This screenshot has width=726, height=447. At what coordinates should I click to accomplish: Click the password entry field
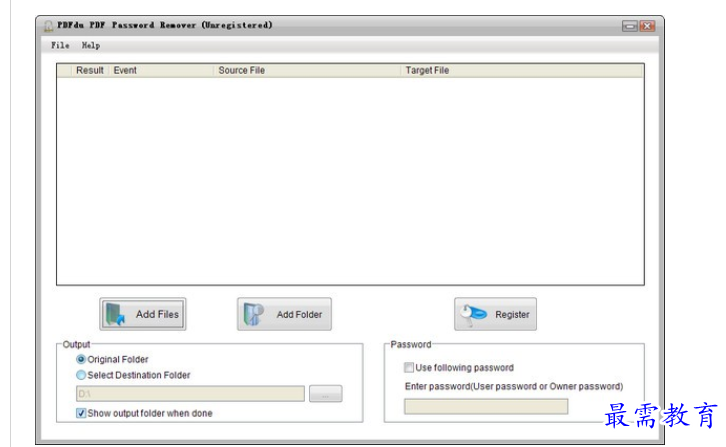click(486, 406)
